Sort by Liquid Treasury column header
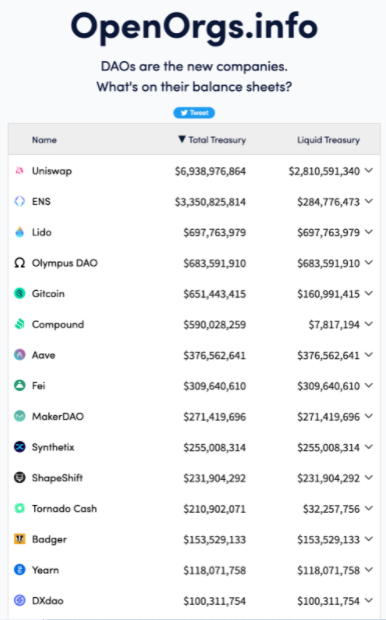Viewport: 386px width, 620px height. (x=328, y=140)
